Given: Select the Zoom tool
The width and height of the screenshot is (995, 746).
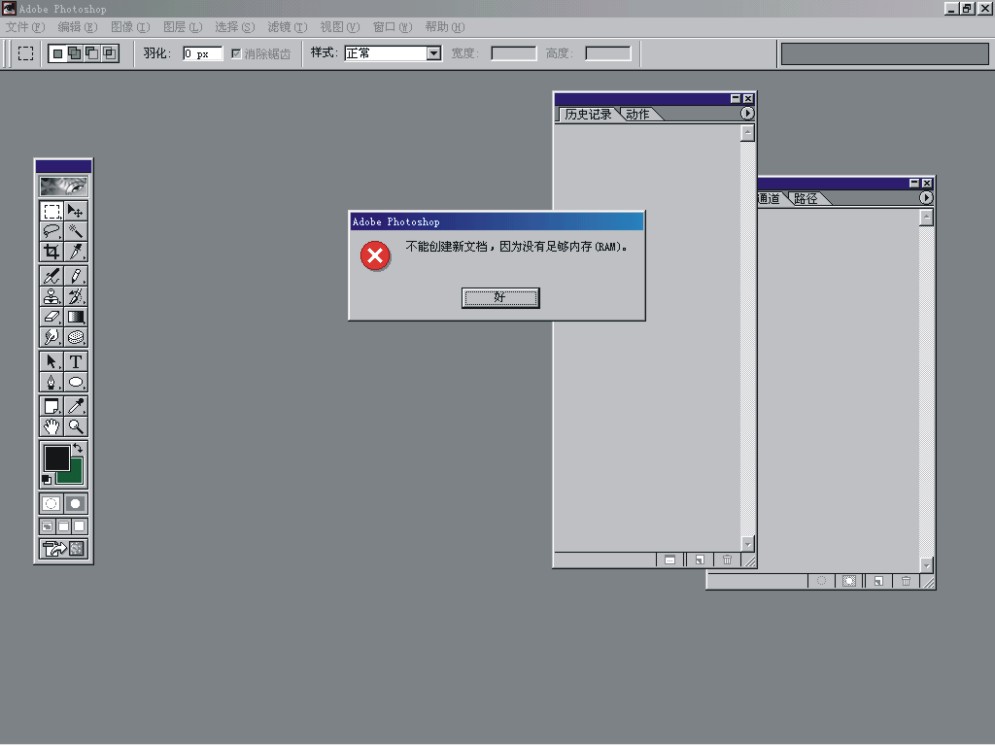Looking at the screenshot, I should pos(76,426).
